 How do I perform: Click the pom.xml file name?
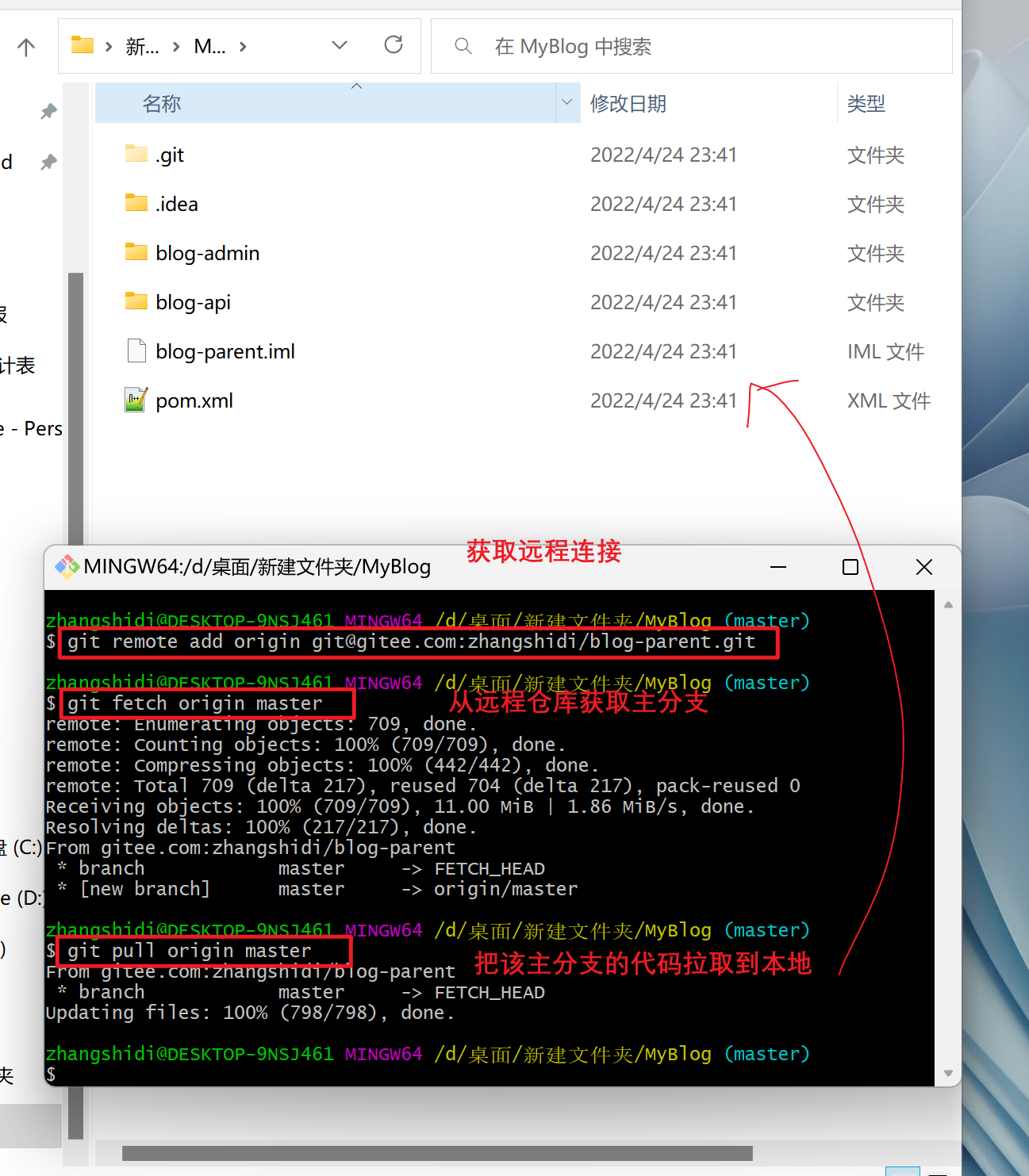[x=194, y=401]
